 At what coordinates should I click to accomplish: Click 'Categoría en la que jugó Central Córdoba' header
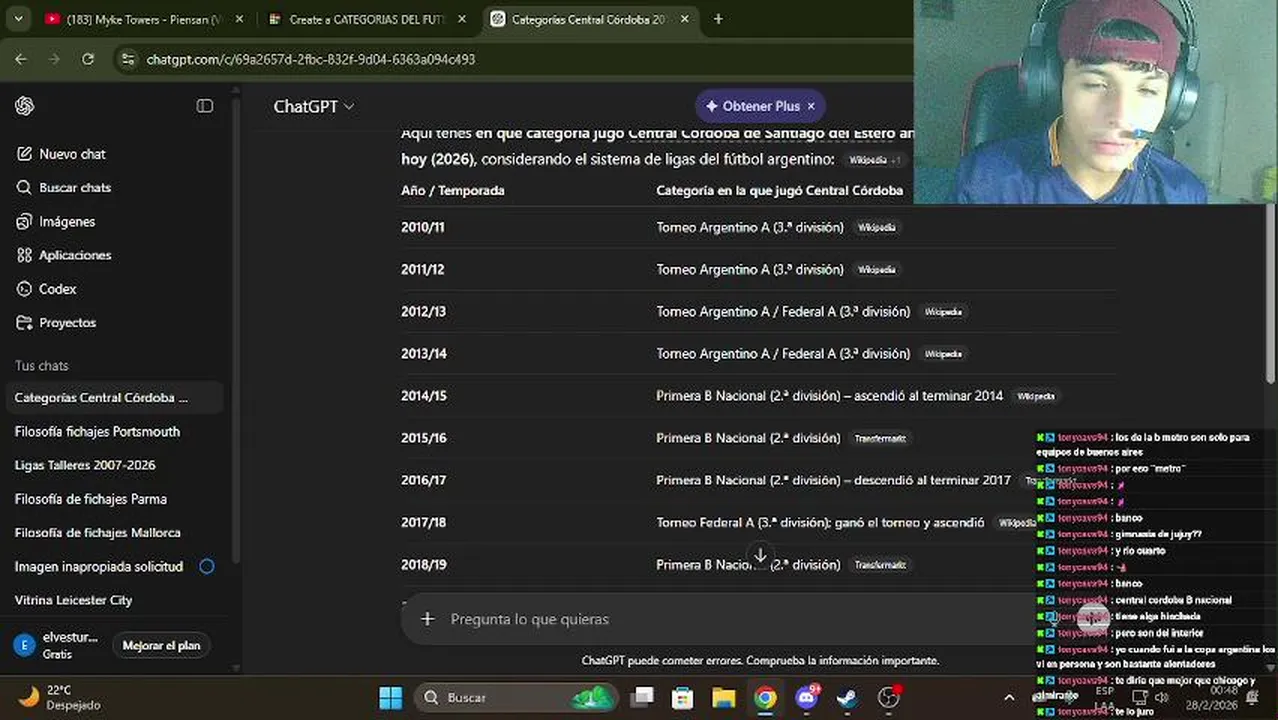779,190
